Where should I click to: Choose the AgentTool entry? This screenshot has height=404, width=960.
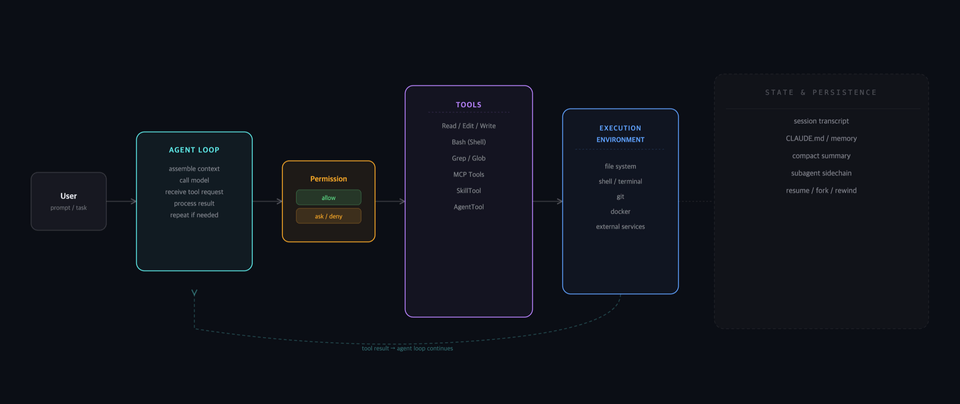coord(469,207)
